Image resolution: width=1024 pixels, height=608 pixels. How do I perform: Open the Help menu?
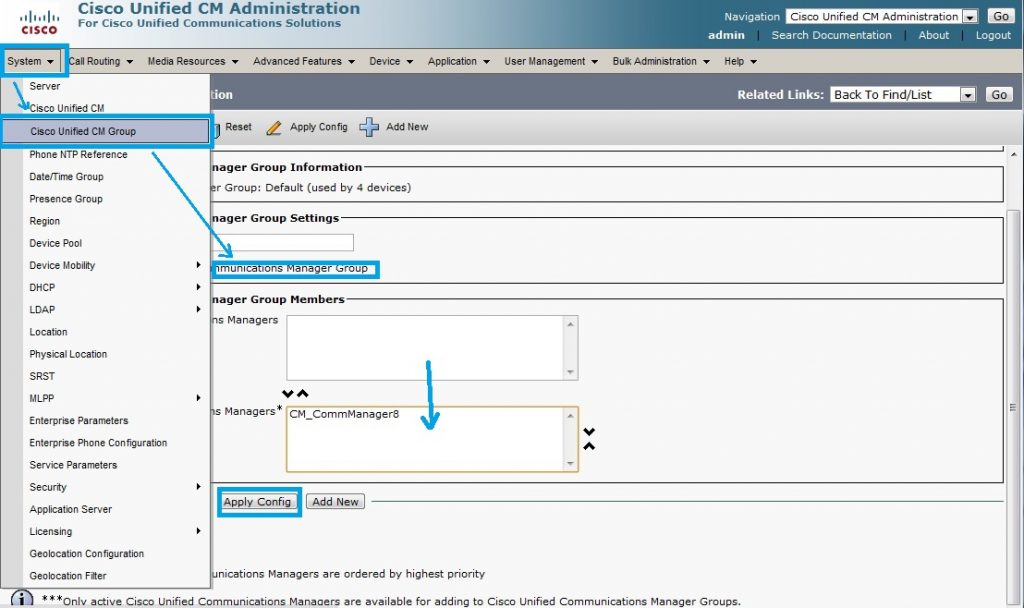(x=740, y=61)
